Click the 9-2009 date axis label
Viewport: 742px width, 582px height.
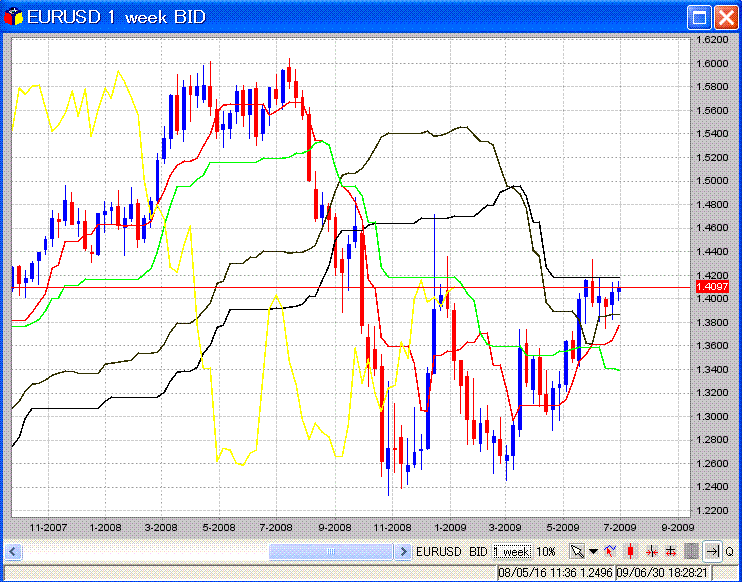coord(678,527)
